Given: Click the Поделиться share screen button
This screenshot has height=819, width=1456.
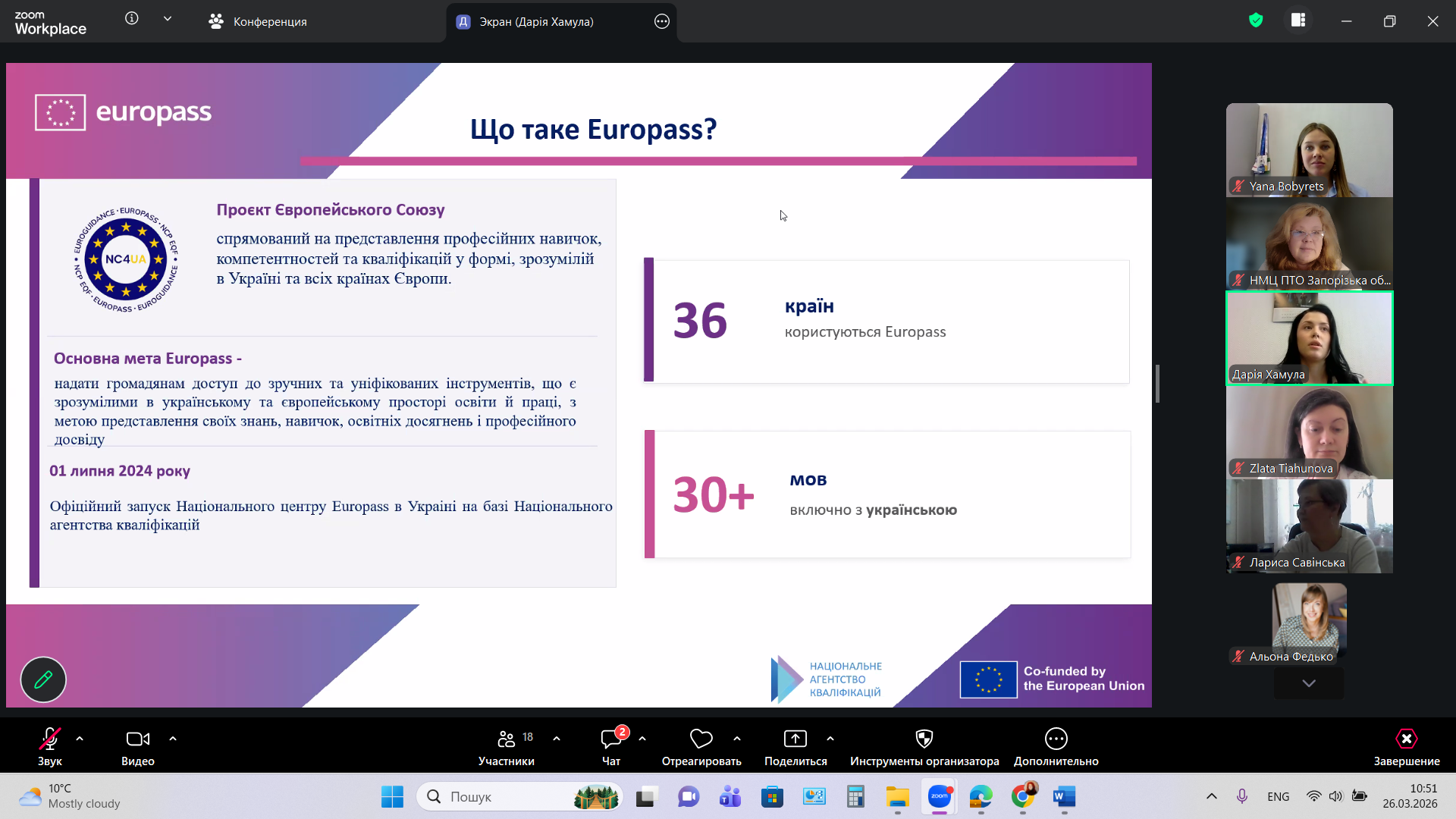Looking at the screenshot, I should [795, 746].
